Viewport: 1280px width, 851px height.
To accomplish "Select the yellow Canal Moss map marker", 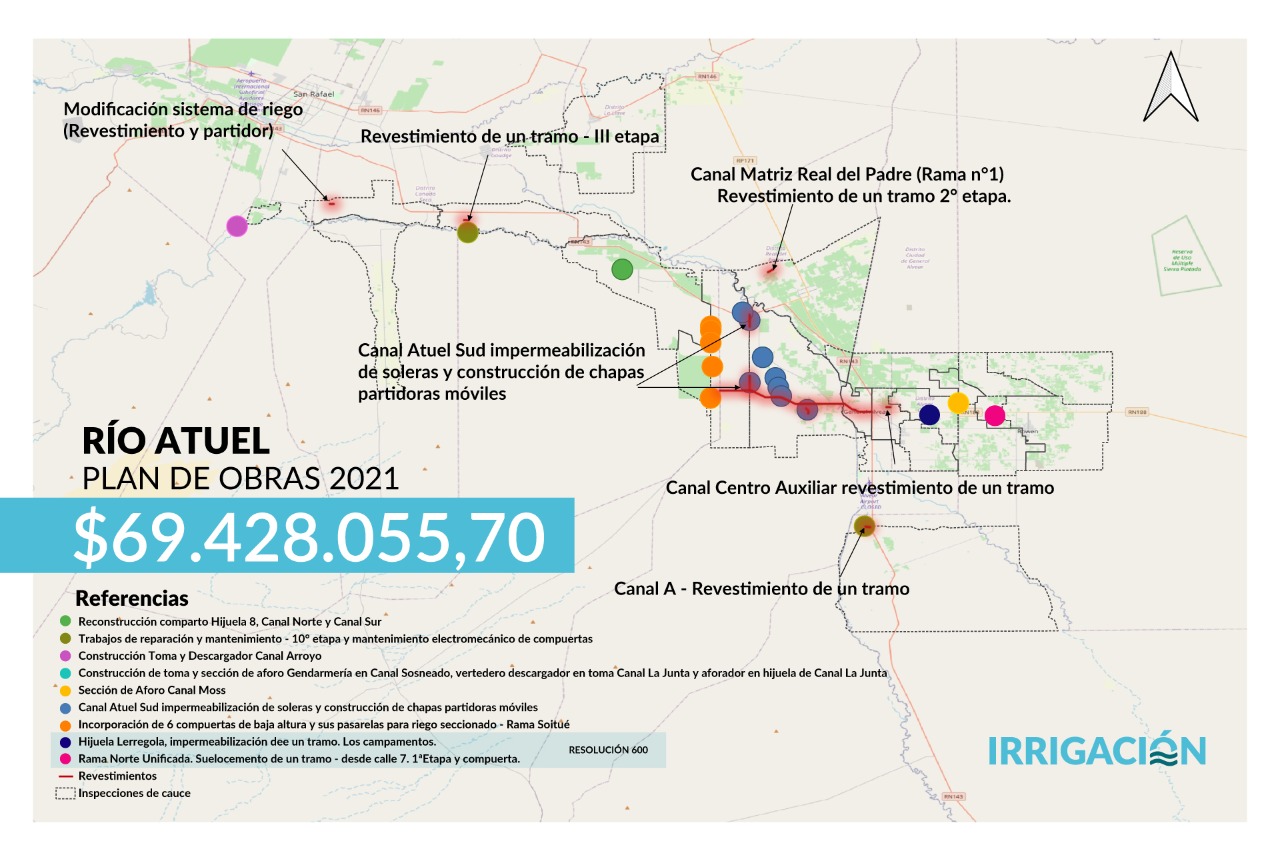I will pos(958,403).
